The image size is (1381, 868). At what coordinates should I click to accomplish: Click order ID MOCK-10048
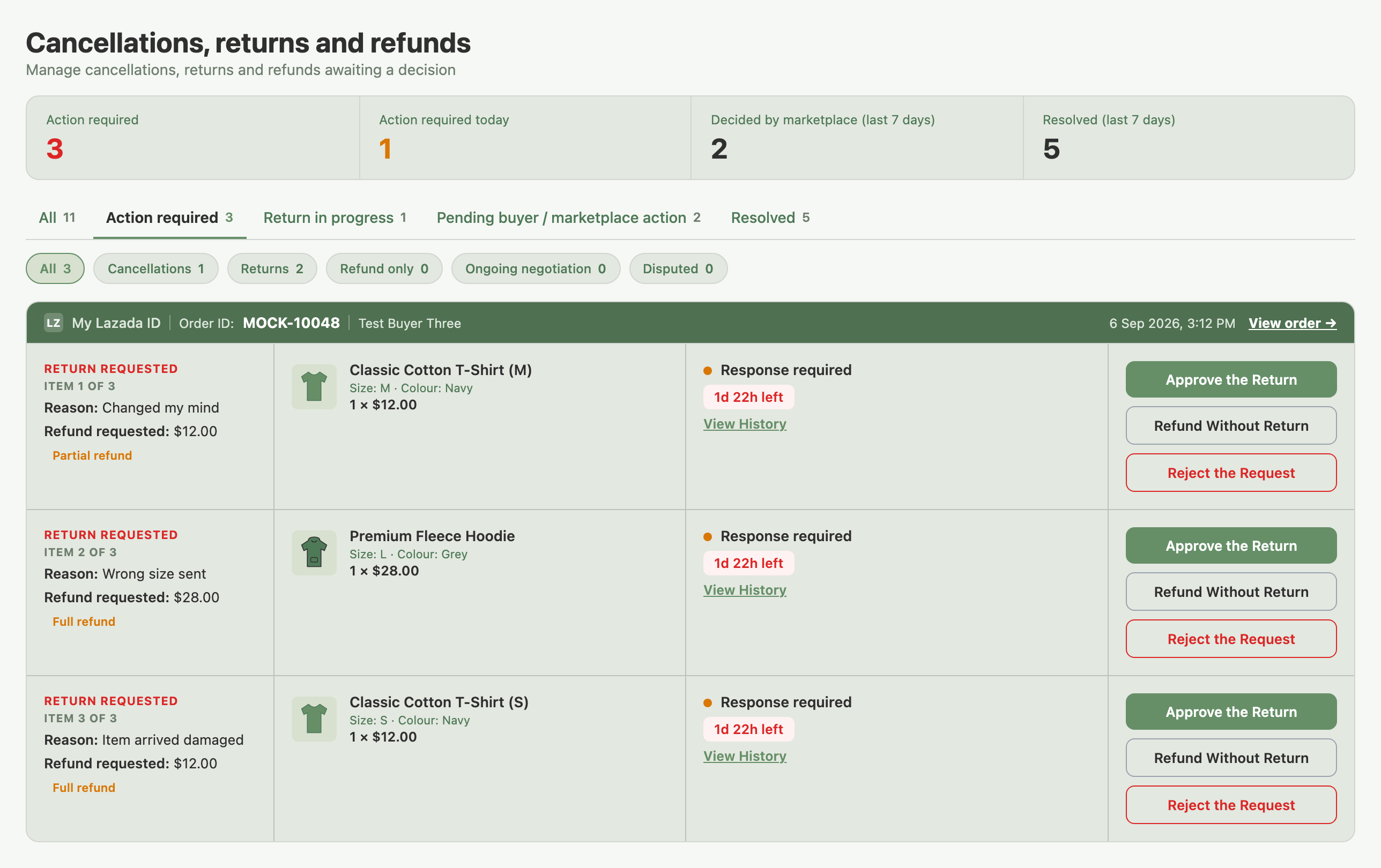click(291, 323)
